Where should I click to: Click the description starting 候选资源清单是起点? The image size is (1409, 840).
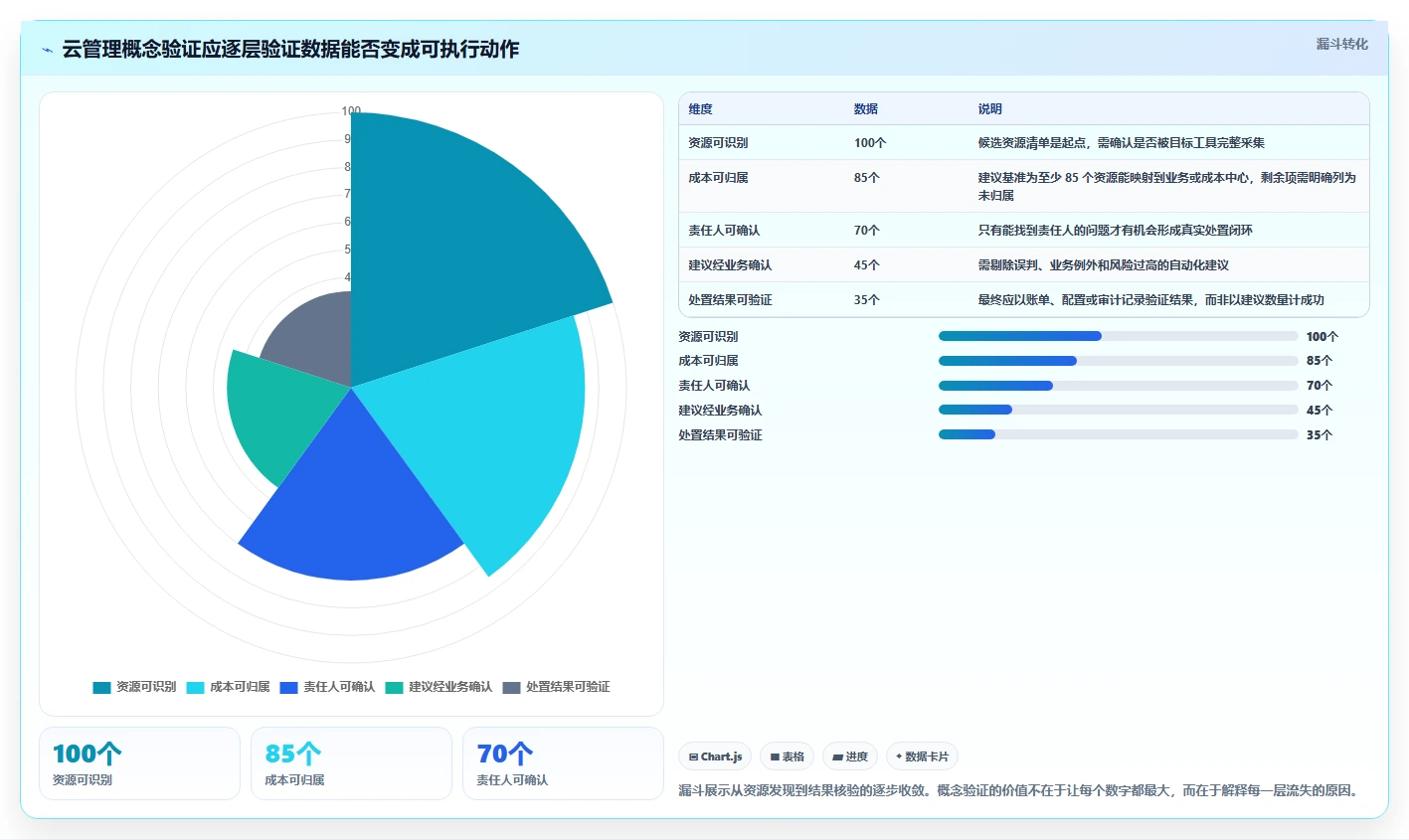(1121, 143)
